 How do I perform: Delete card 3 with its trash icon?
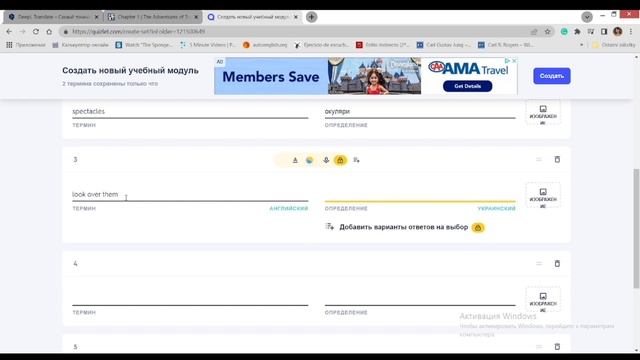click(x=557, y=159)
